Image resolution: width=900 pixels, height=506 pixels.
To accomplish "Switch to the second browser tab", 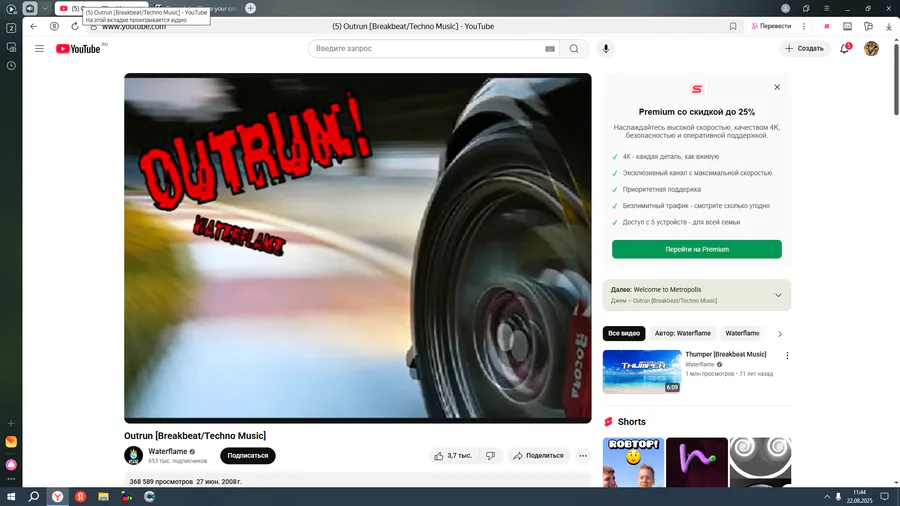I will (195, 8).
